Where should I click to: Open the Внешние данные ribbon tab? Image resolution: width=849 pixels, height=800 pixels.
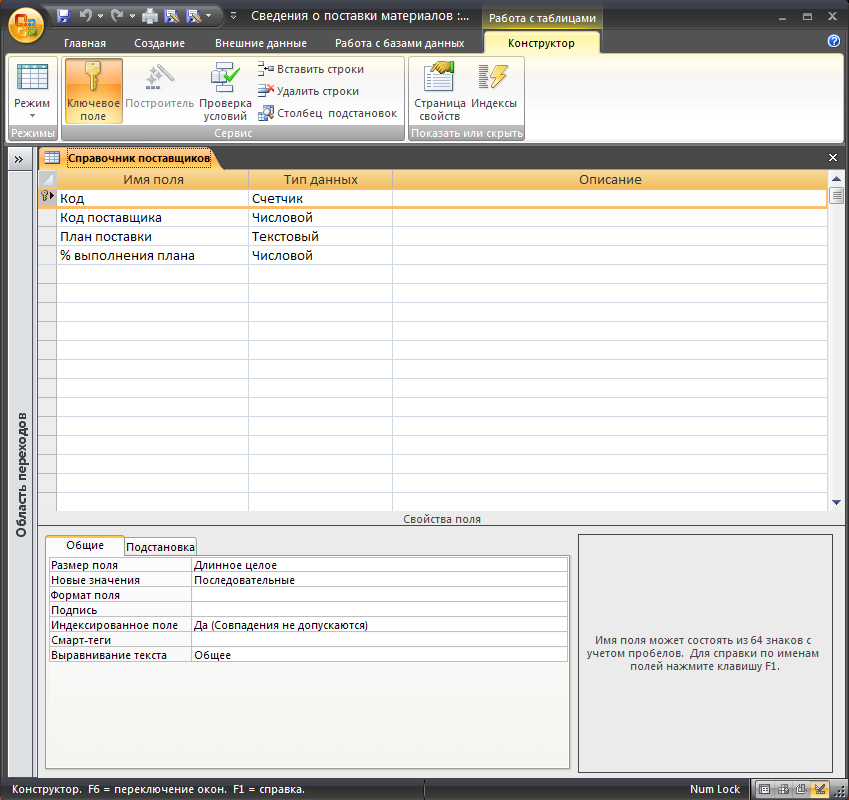[260, 43]
